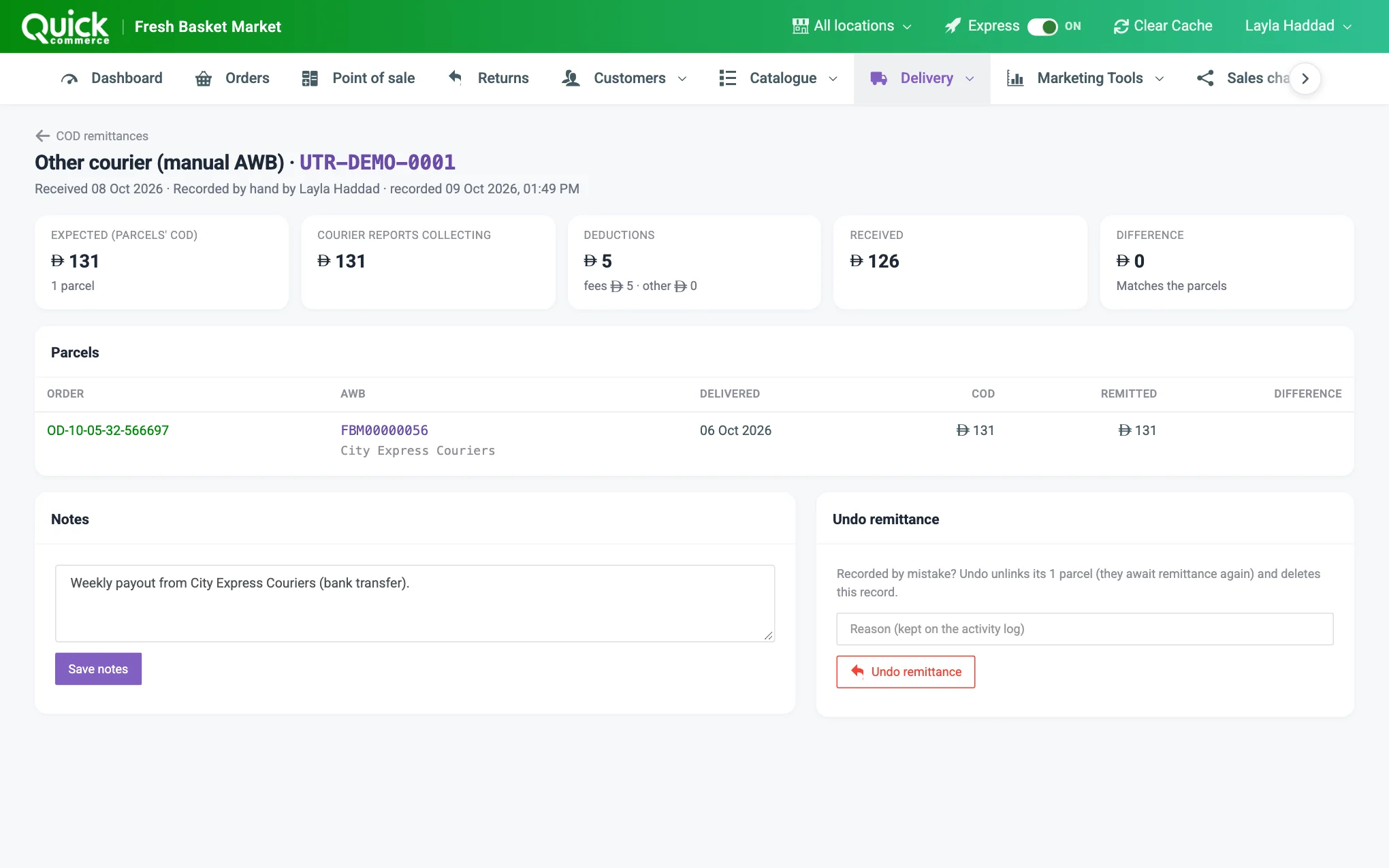This screenshot has height=868, width=1389.
Task: Click the red undo arrow icon
Action: click(x=857, y=672)
